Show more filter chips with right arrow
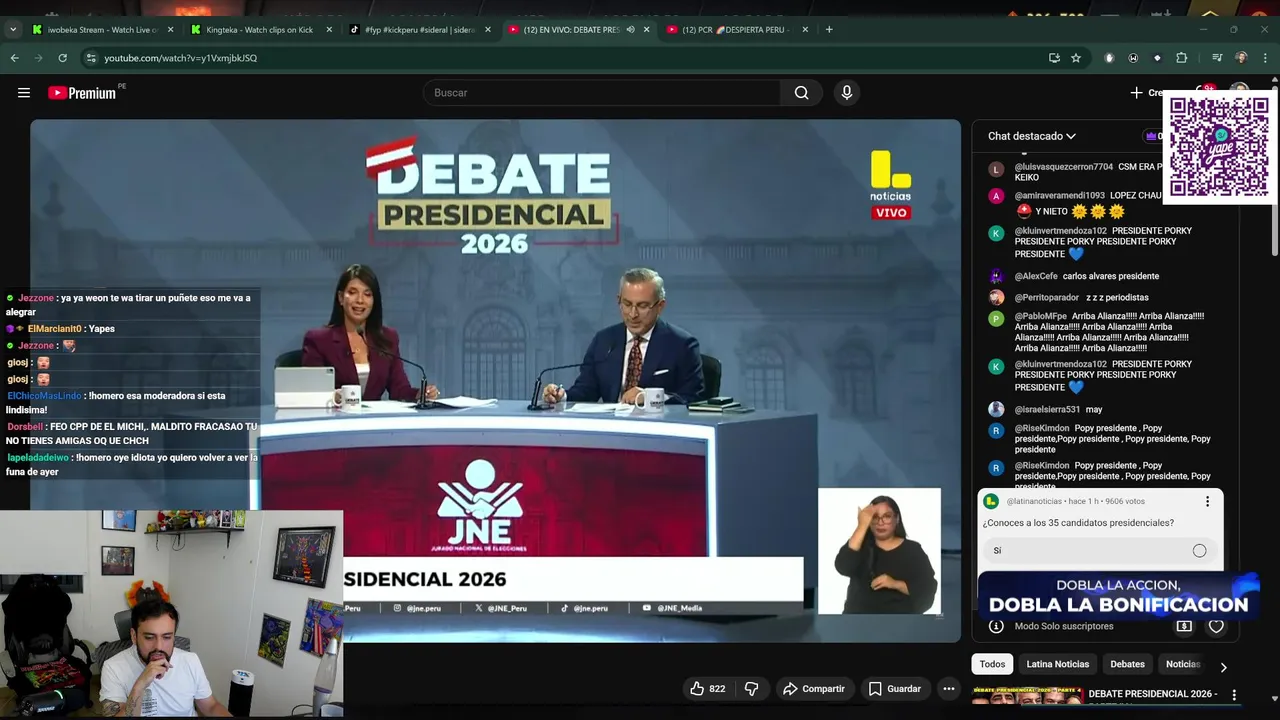 [x=1223, y=667]
